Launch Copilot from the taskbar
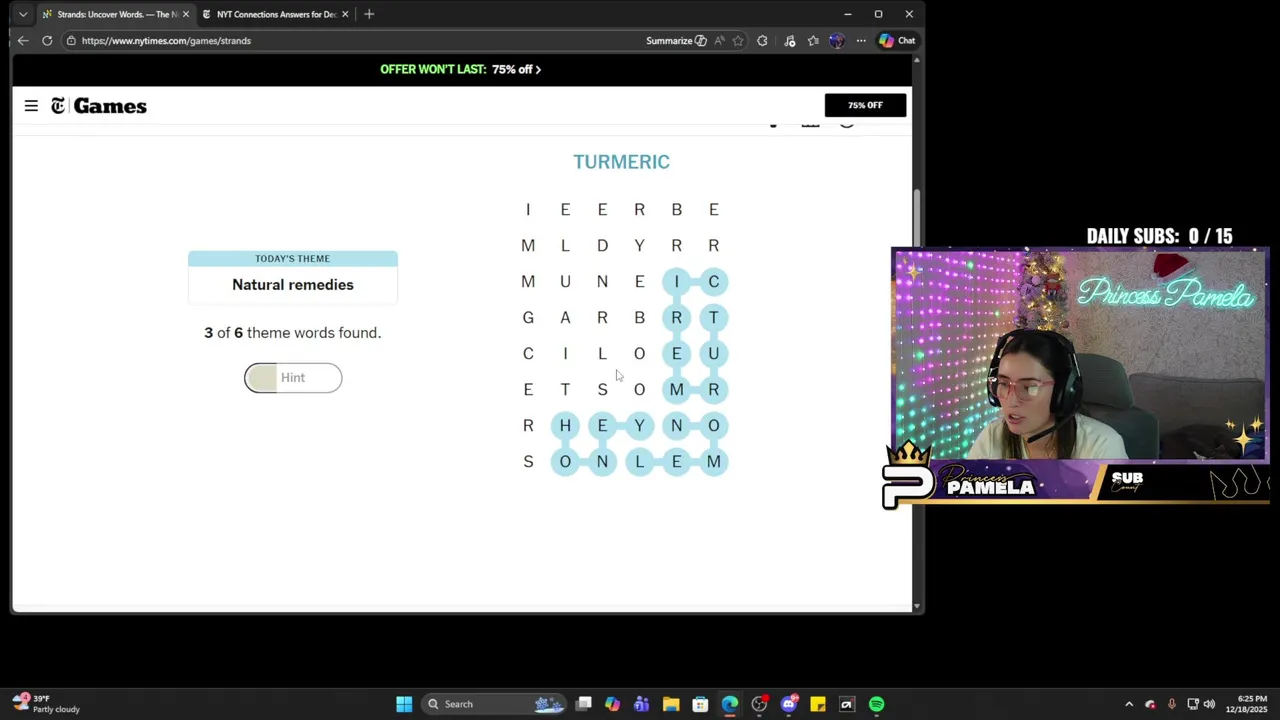The image size is (1280, 720). click(x=612, y=704)
